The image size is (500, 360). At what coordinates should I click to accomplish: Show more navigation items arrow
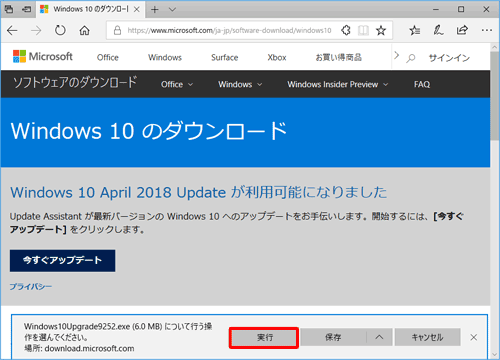point(397,55)
